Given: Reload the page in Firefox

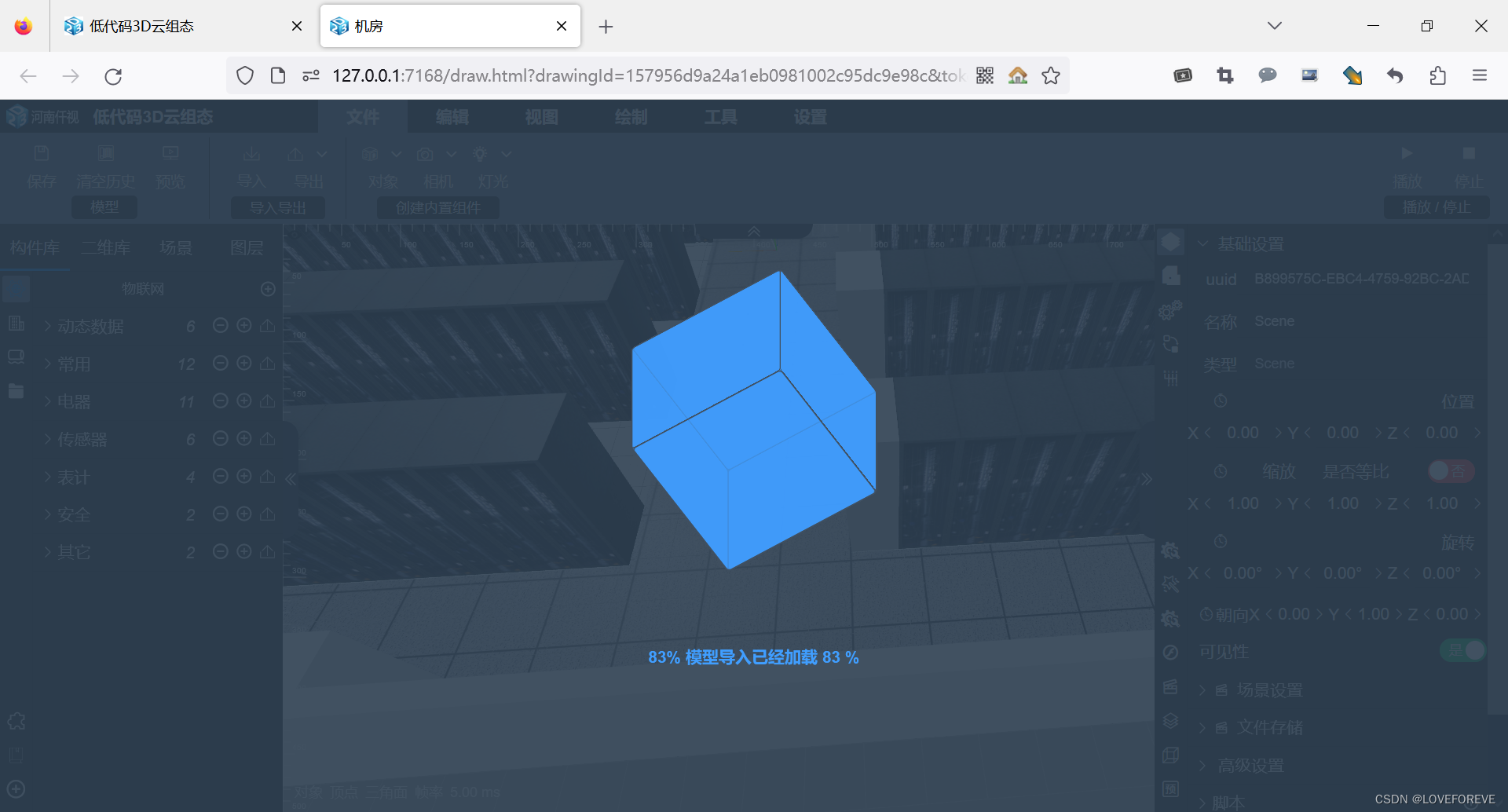Looking at the screenshot, I should 113,76.
